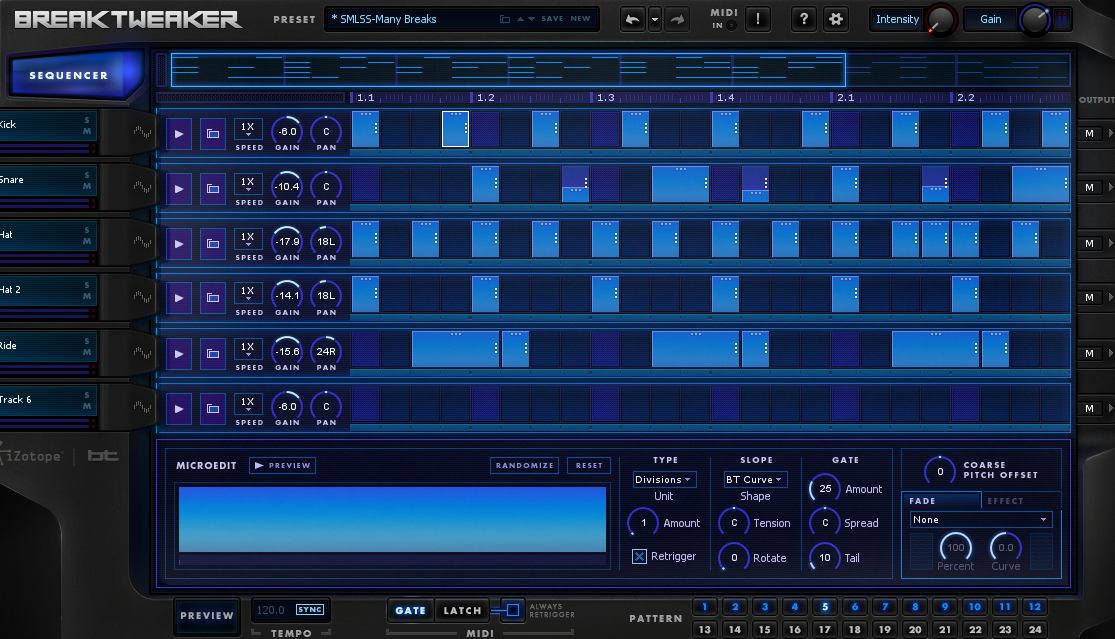The height and width of the screenshot is (639, 1115).
Task: Open the Hat track sample browser folder
Action: point(213,243)
